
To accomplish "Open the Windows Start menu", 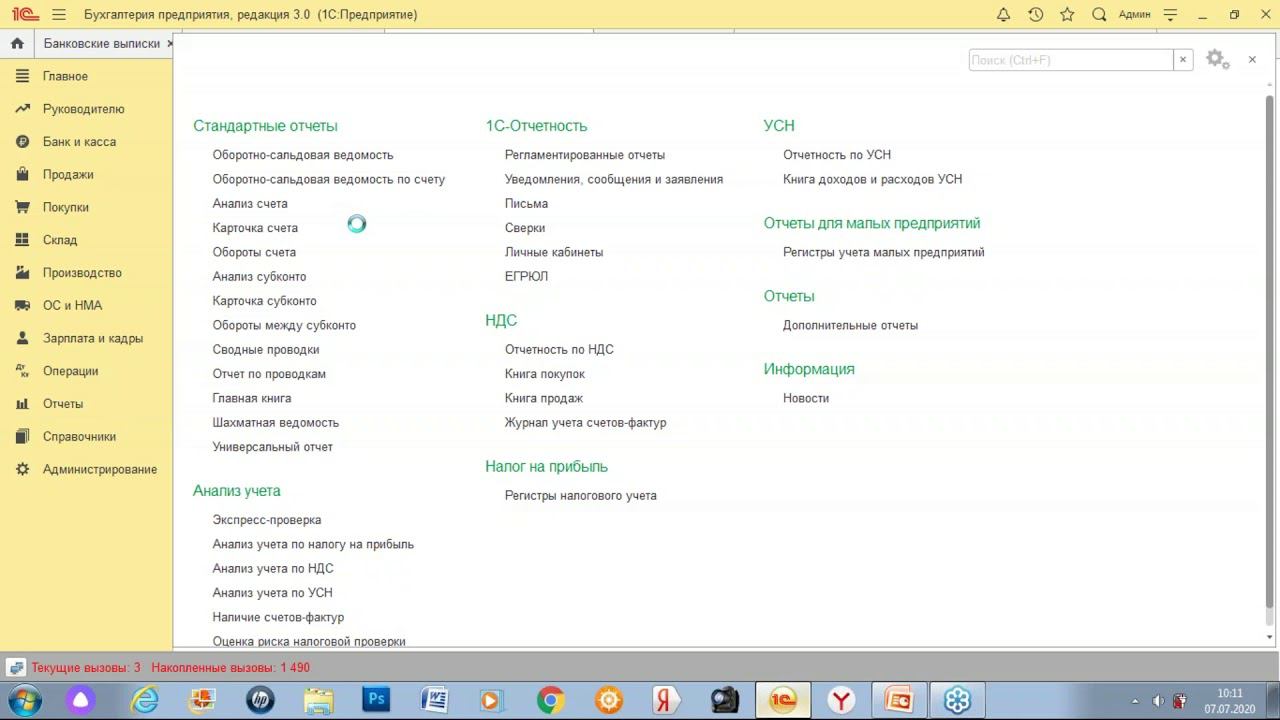I will pos(24,700).
